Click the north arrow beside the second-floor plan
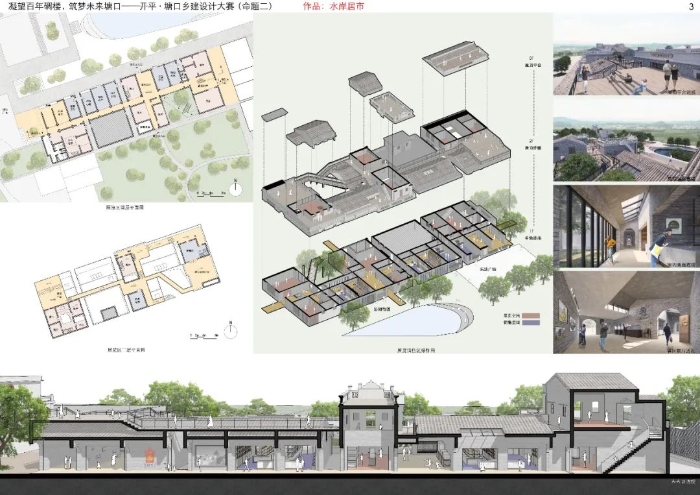Image resolution: width=700 pixels, height=495 pixels. click(x=229, y=330)
